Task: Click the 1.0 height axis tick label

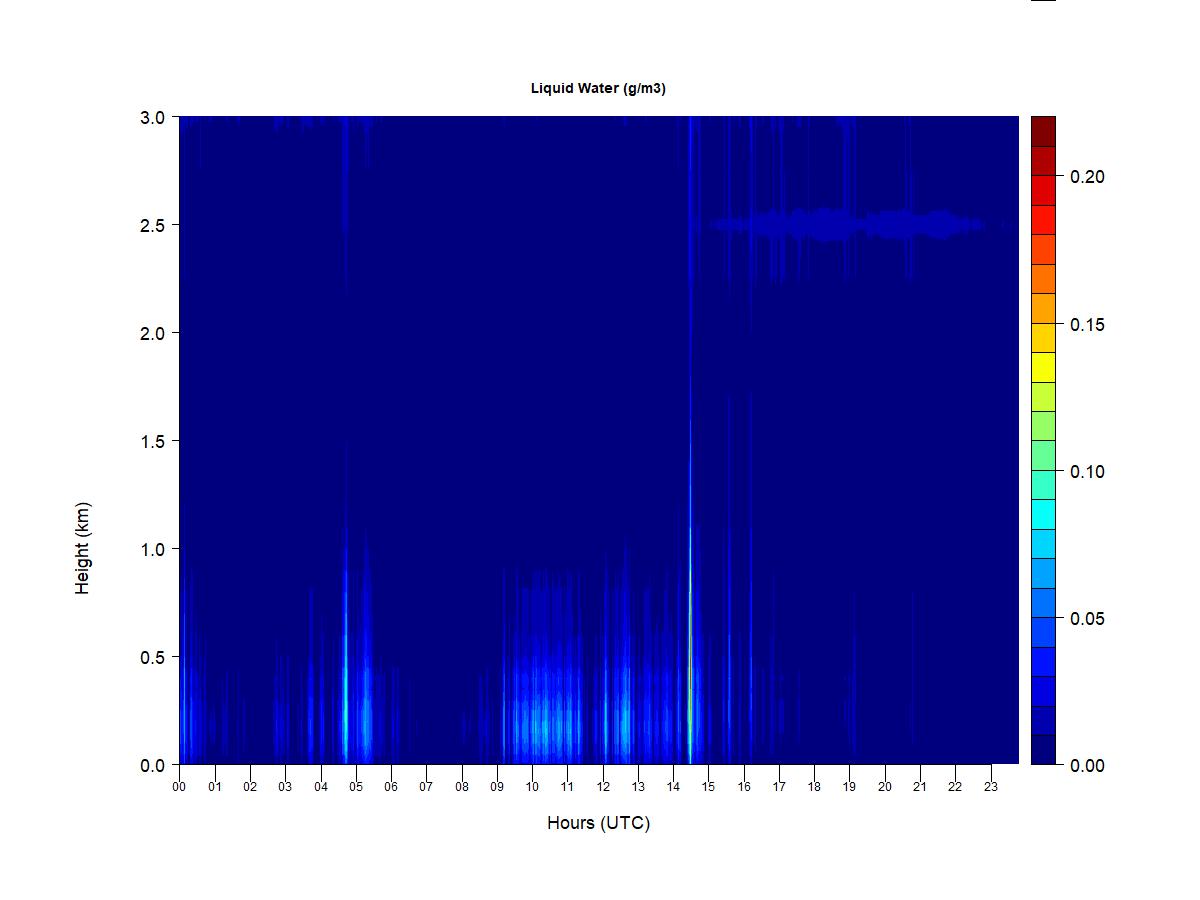Action: (152, 549)
